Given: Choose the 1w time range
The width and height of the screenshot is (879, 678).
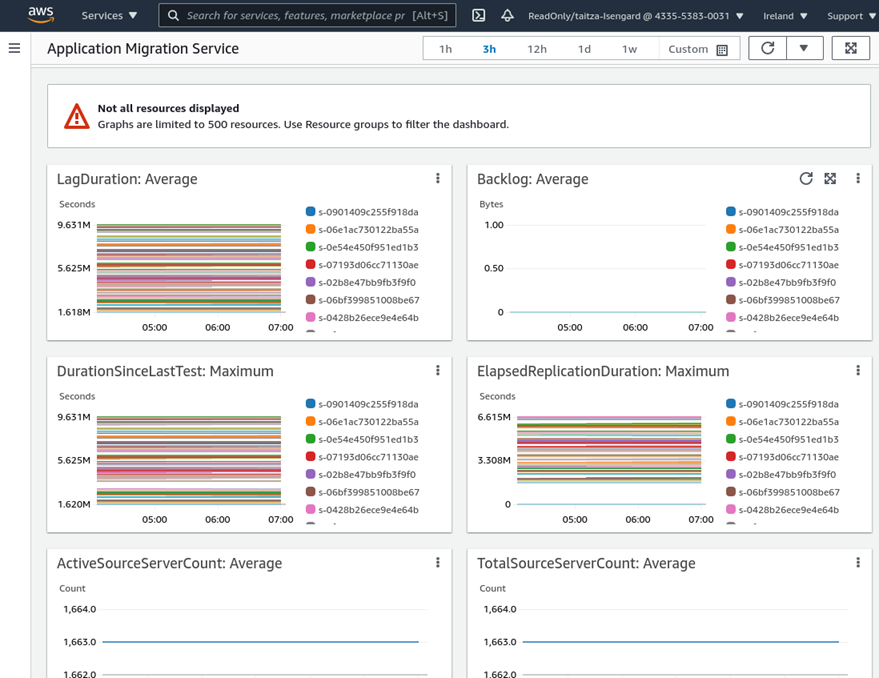Looking at the screenshot, I should [x=630, y=49].
